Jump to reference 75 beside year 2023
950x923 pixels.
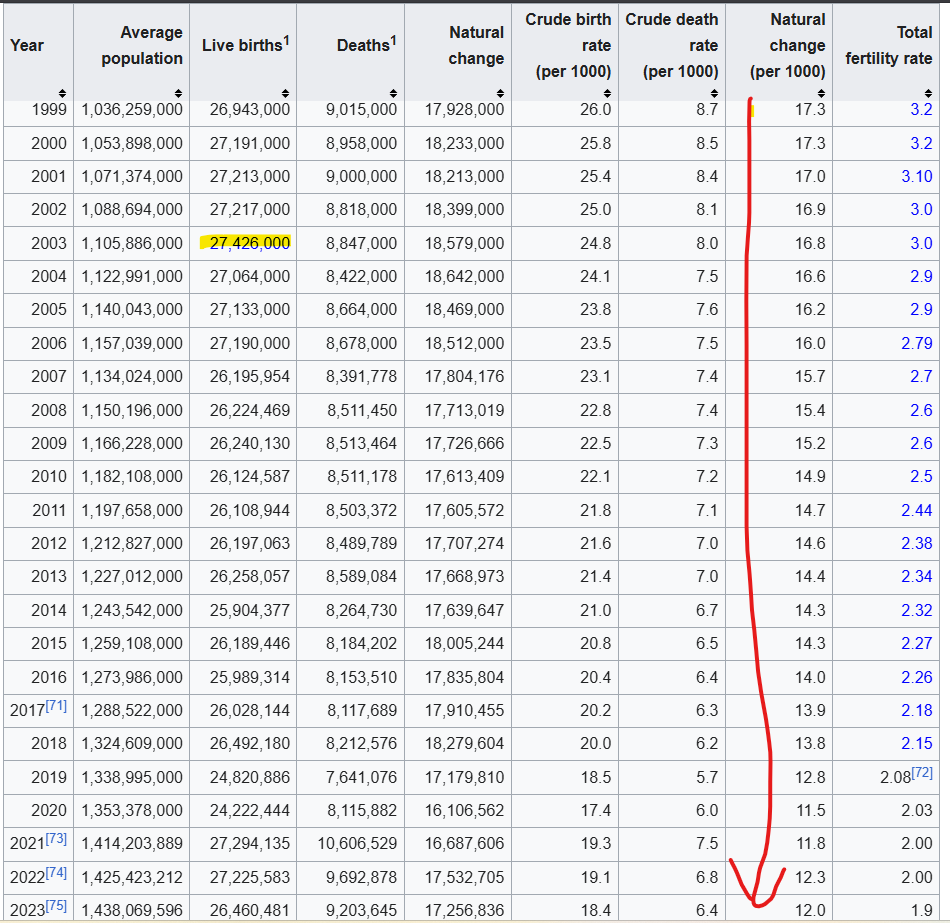coord(55,907)
